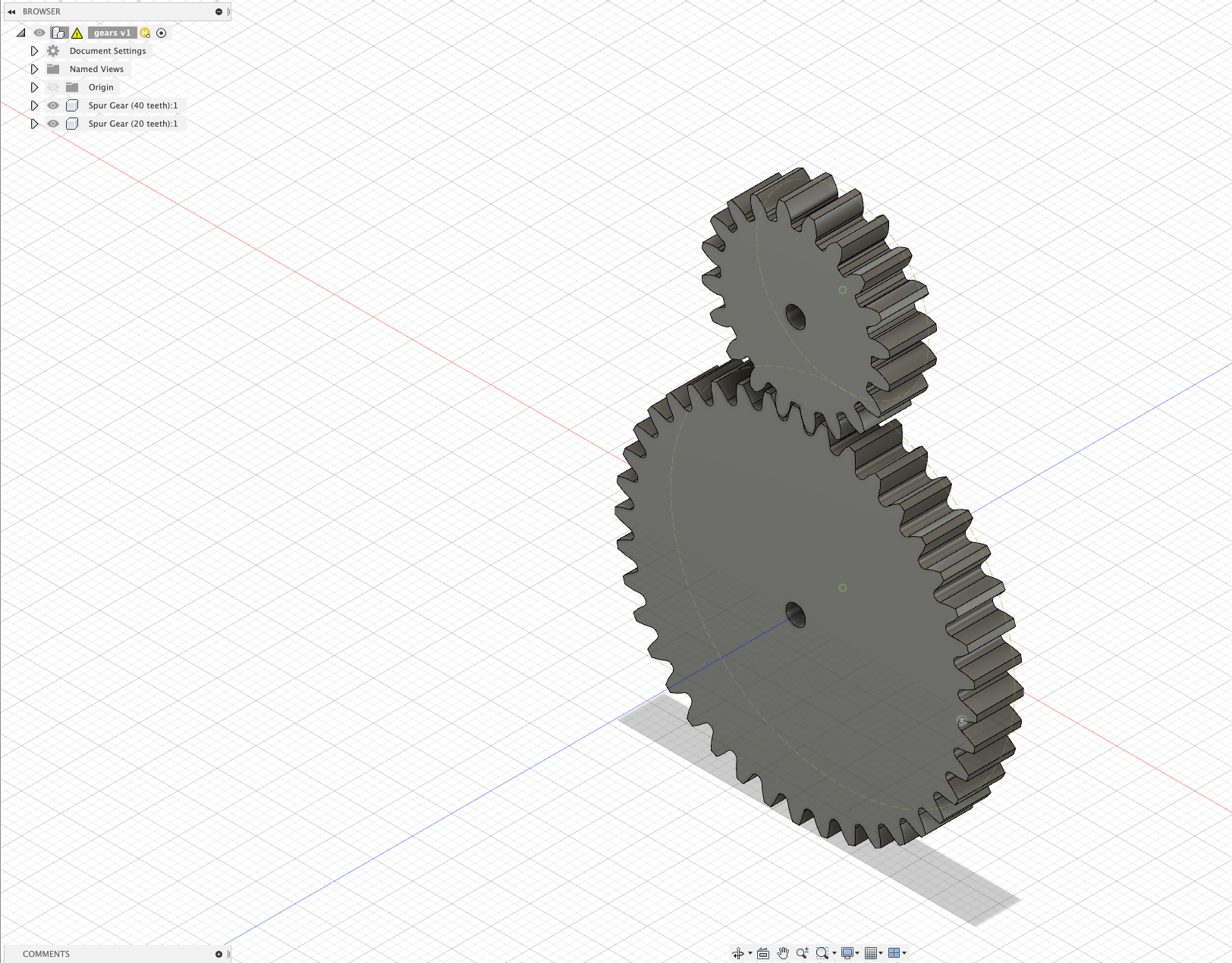The height and width of the screenshot is (963, 1232).
Task: Expand the Named Views node
Action: tap(34, 69)
